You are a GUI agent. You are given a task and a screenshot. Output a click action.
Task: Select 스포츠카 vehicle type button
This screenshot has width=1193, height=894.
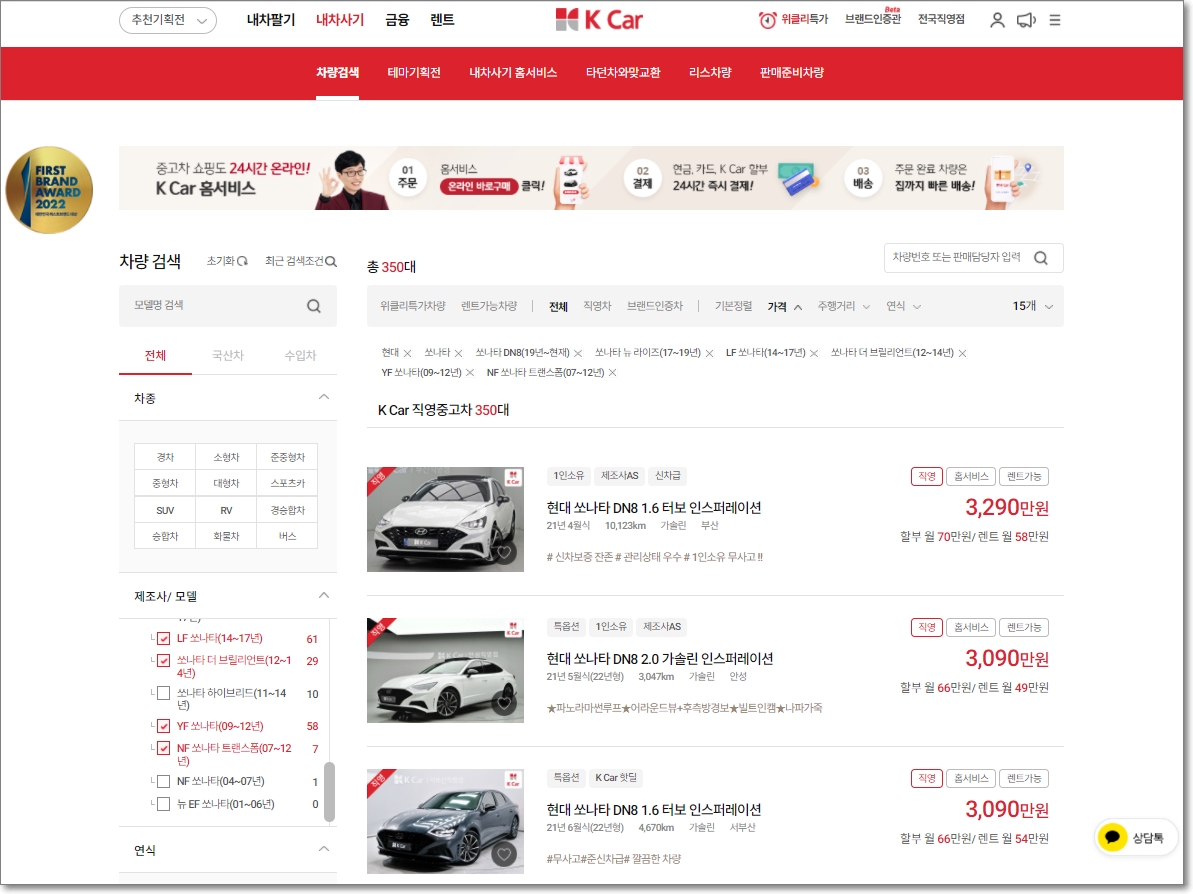(288, 483)
